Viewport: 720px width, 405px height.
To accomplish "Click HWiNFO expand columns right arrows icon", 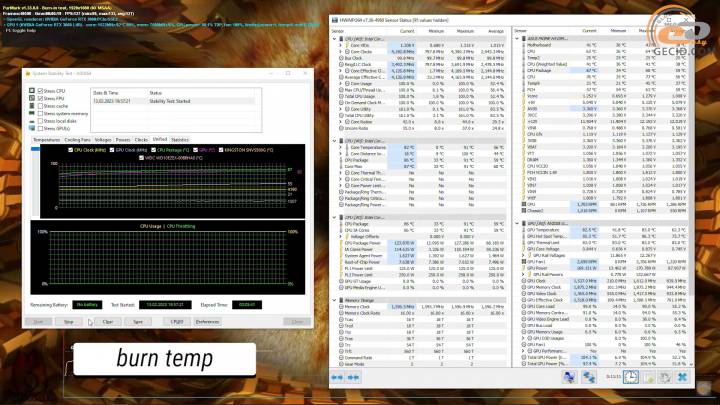I will (x=354, y=377).
